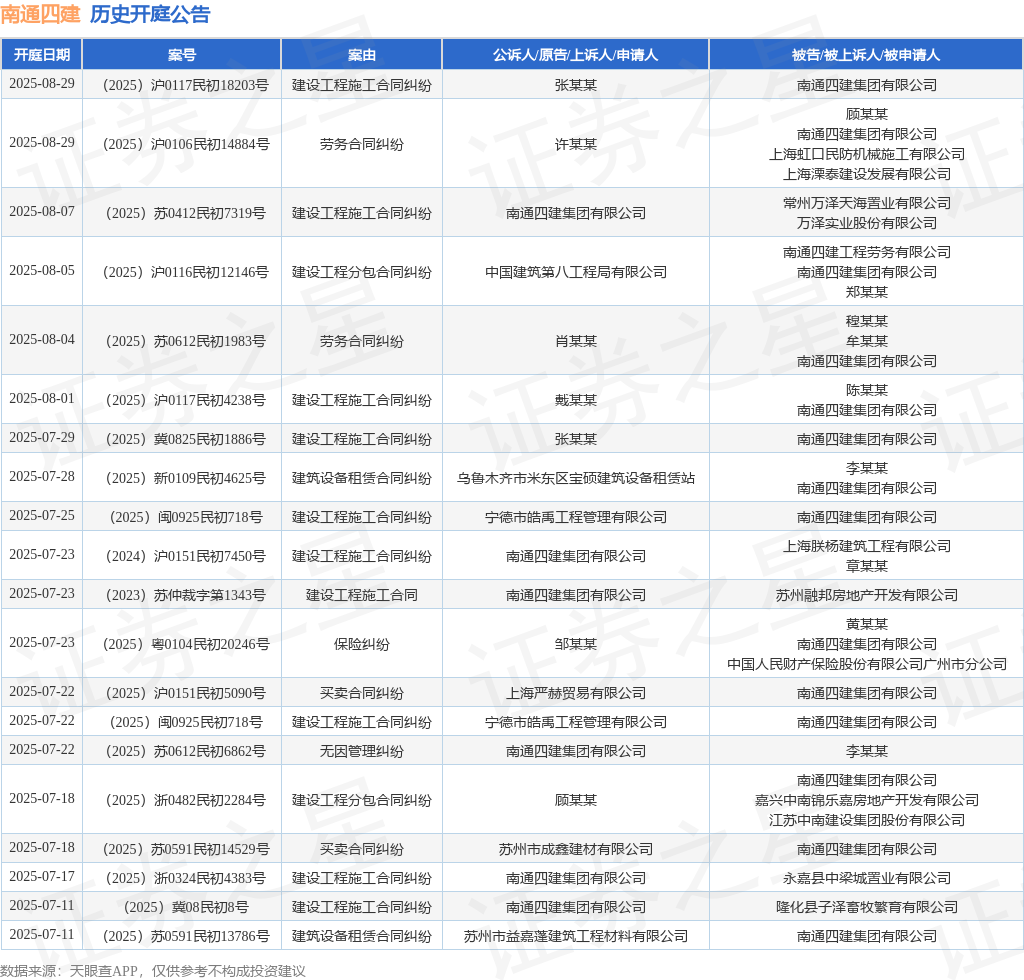This screenshot has height=980, width=1024.
Task: Click defendant 万泽实业股份有限公司
Action: (x=867, y=223)
